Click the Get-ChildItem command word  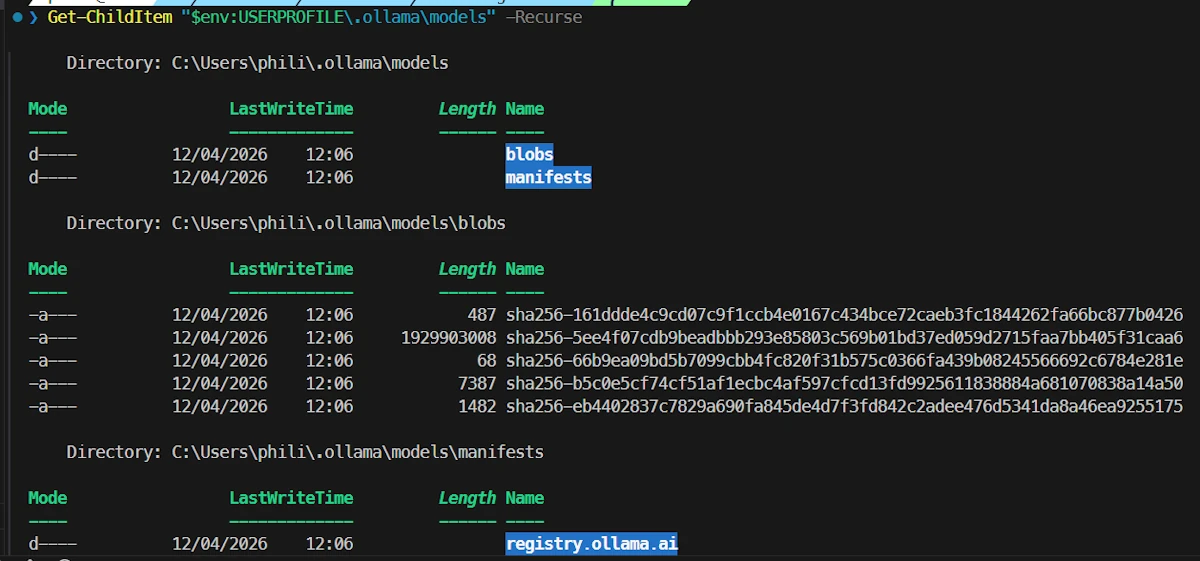click(x=109, y=17)
